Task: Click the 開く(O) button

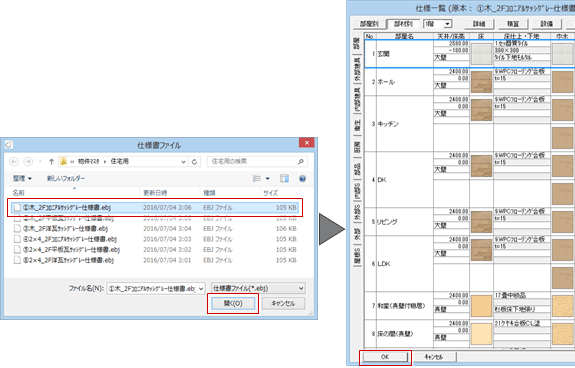Action: 233,303
